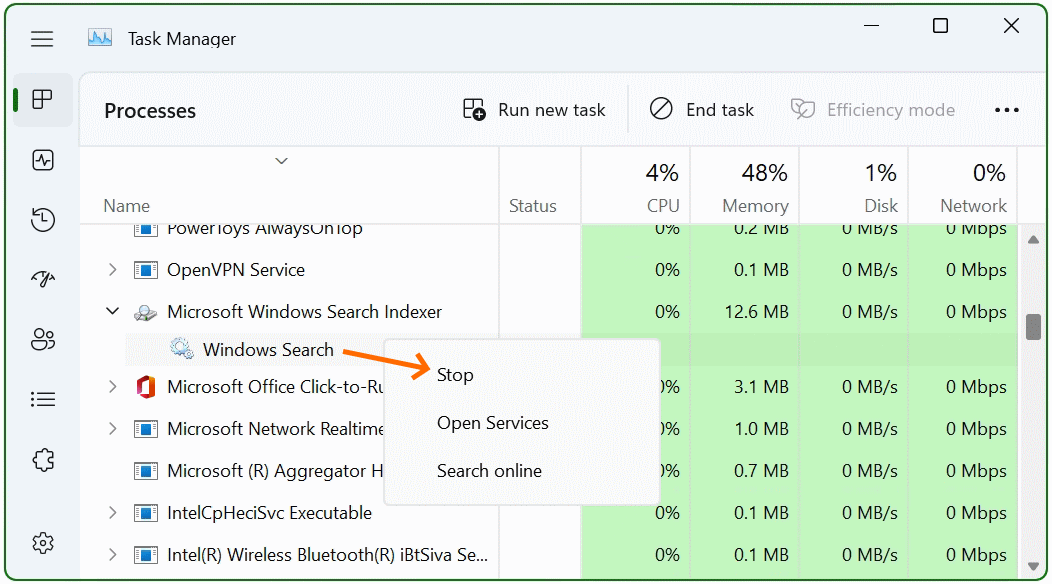The width and height of the screenshot is (1052, 584).
Task: Open Task Manager settings
Action: coord(42,543)
